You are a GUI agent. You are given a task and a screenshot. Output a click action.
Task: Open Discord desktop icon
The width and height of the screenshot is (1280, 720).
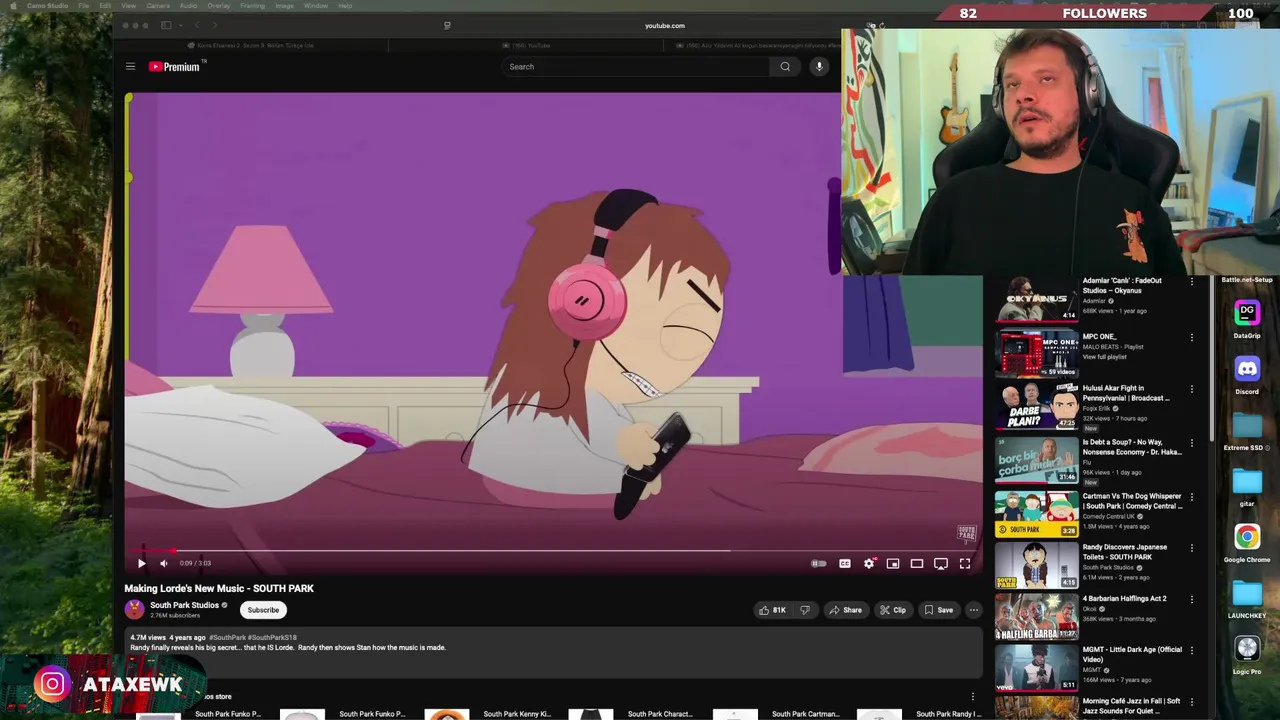(x=1247, y=369)
